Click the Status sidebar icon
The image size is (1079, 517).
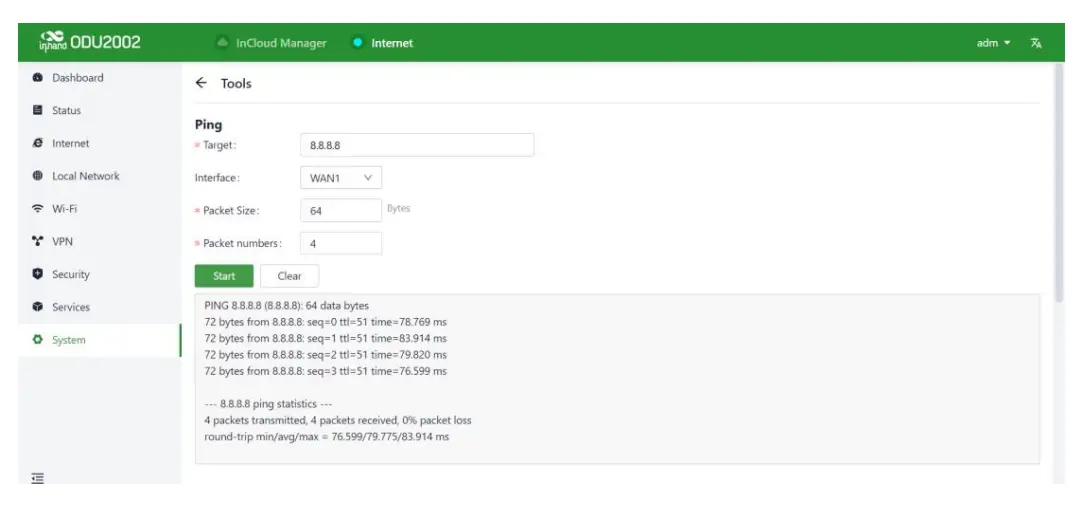pos(38,110)
